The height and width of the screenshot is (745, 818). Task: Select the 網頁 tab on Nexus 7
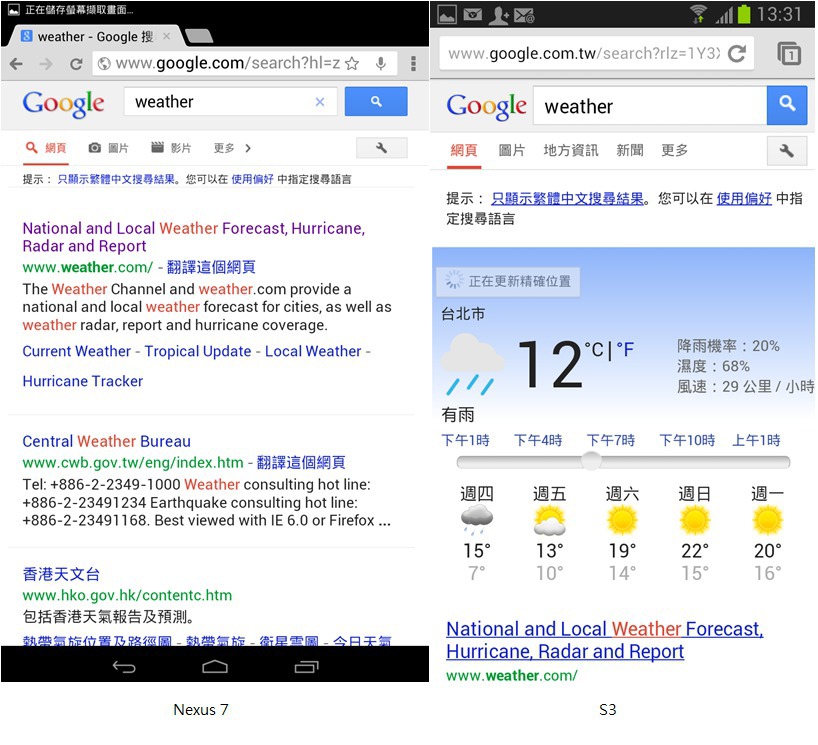pos(46,148)
